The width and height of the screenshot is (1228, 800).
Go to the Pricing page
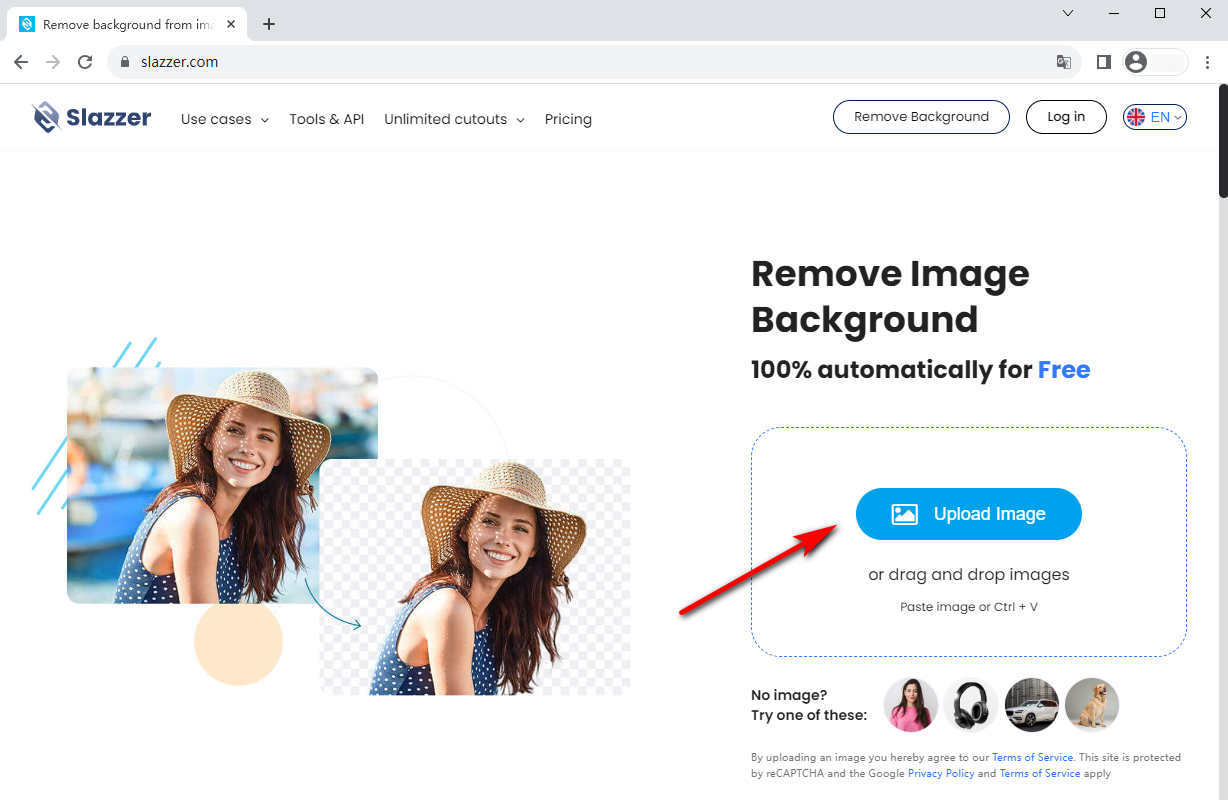[x=568, y=119]
